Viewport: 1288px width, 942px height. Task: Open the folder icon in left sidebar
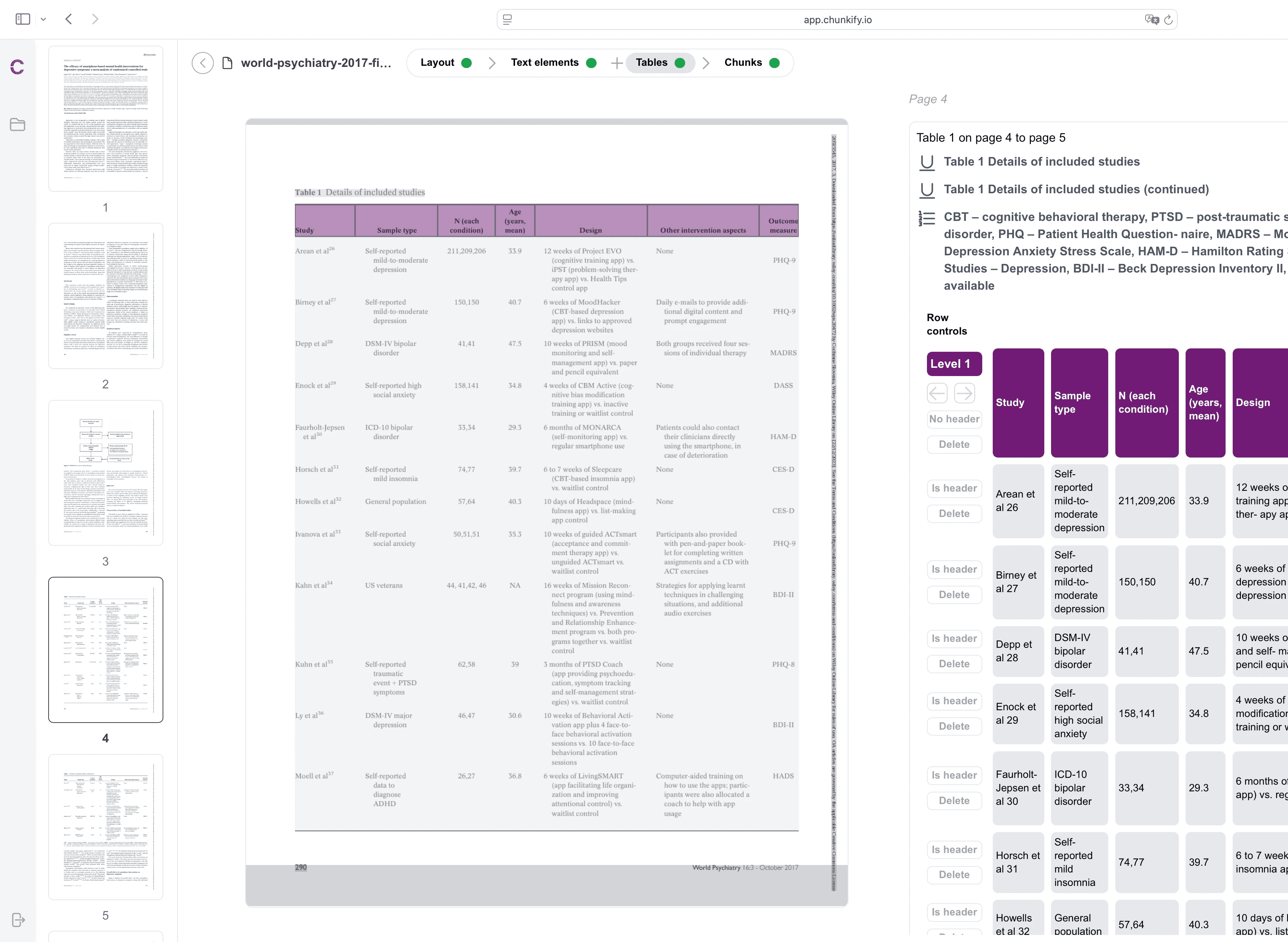click(x=18, y=124)
